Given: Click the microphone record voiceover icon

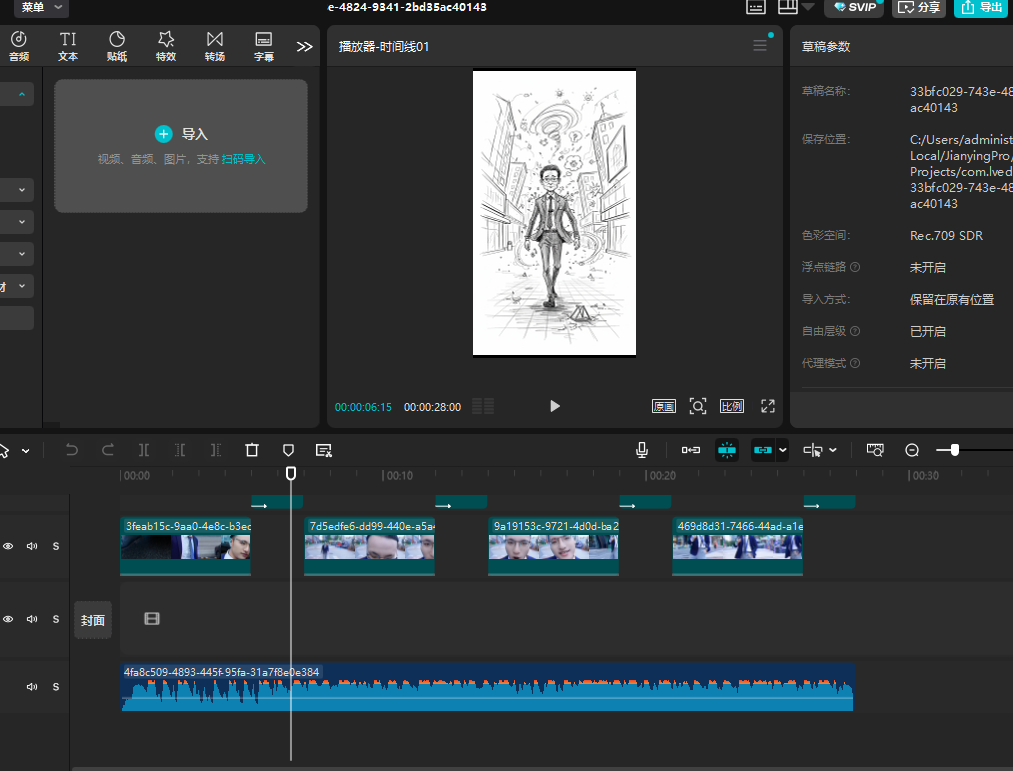Looking at the screenshot, I should (642, 450).
